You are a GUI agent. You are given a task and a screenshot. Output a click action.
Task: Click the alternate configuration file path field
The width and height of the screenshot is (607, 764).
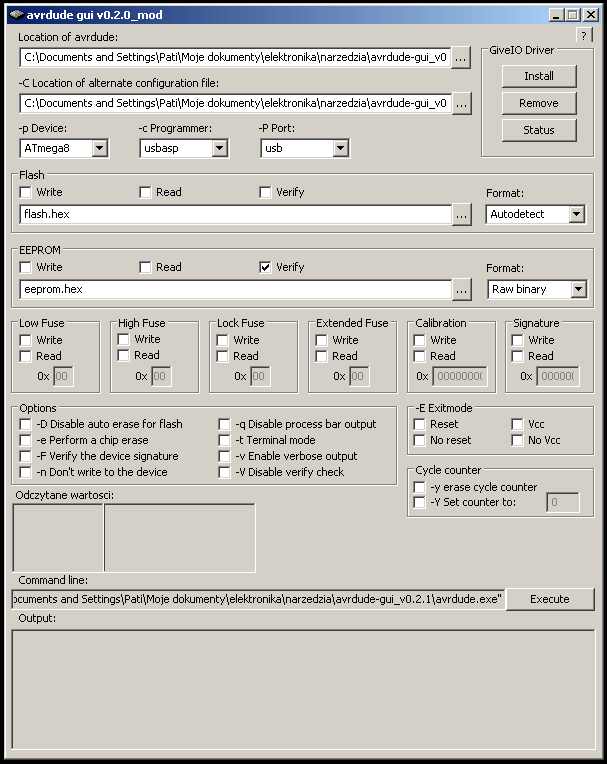click(x=235, y=103)
